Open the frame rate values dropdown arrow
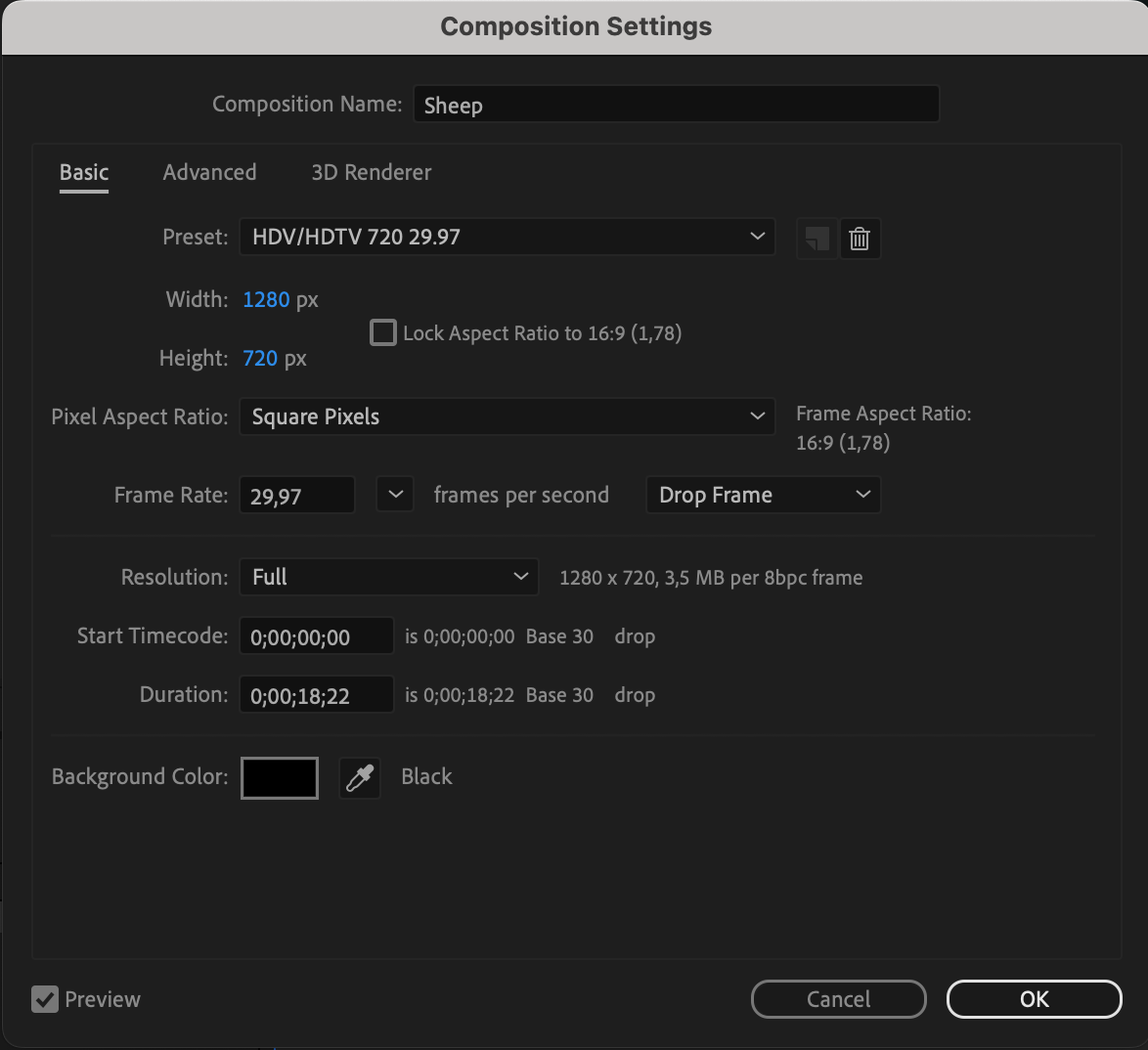This screenshot has height=1050, width=1148. (395, 495)
